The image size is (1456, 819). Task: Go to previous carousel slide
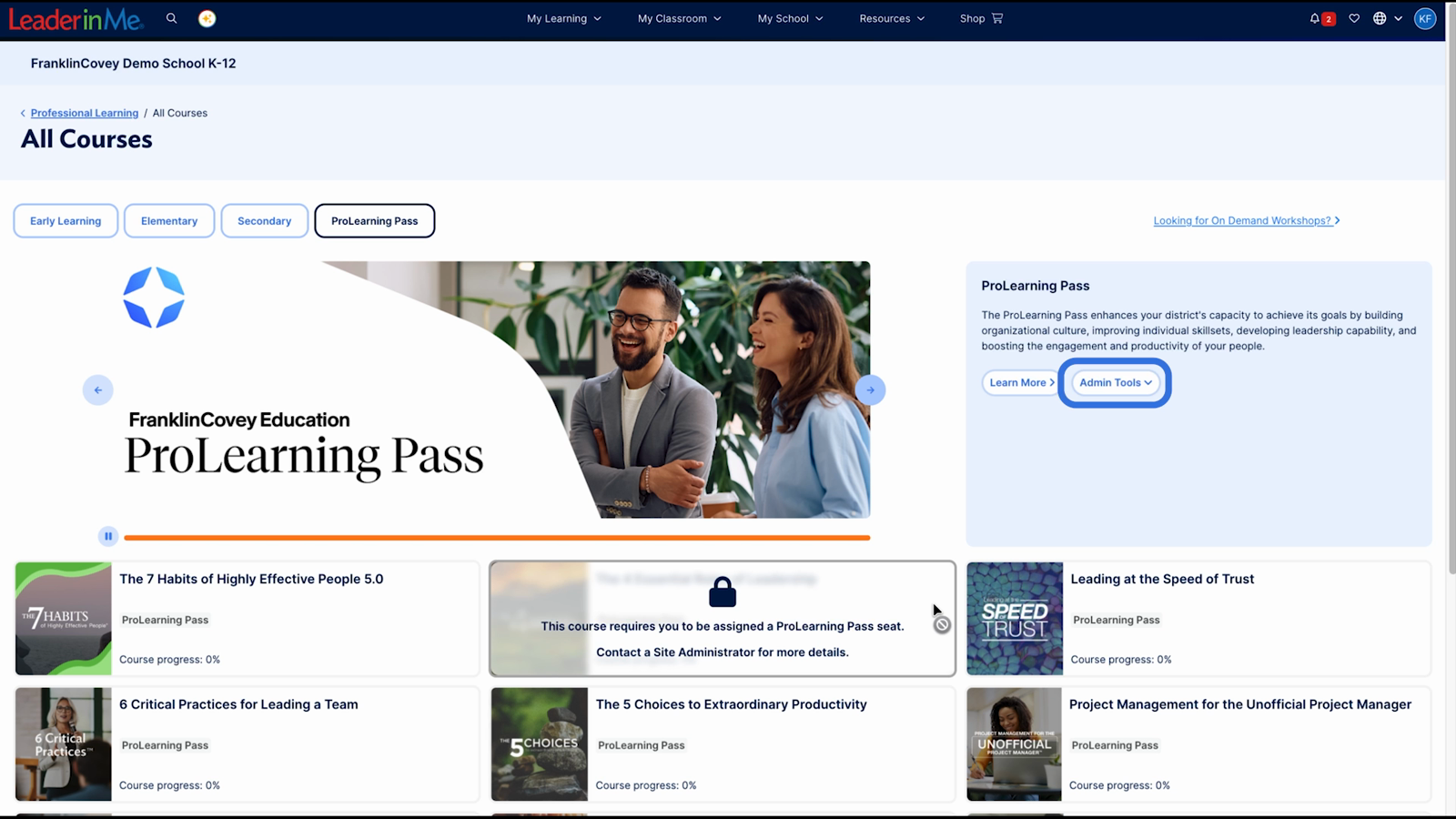pos(98,390)
